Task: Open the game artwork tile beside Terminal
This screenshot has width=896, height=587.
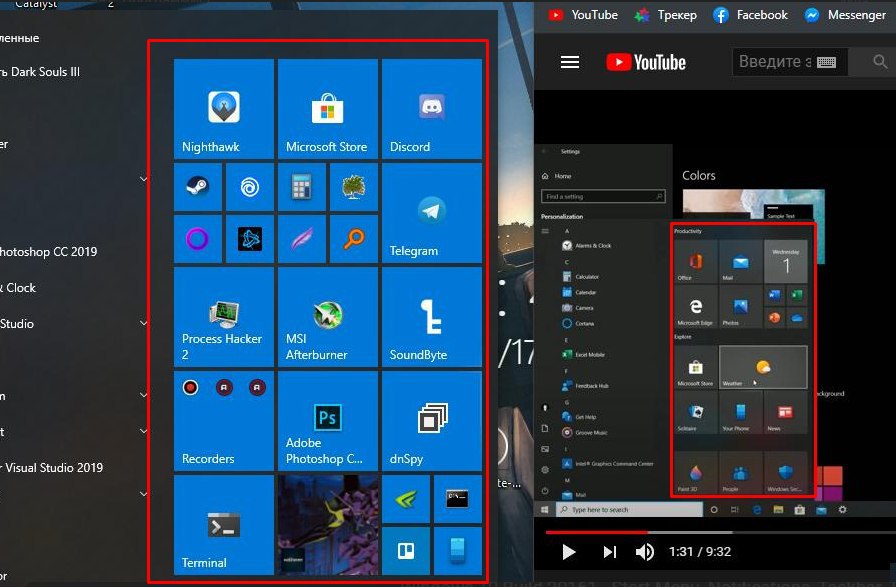Action: [327, 525]
